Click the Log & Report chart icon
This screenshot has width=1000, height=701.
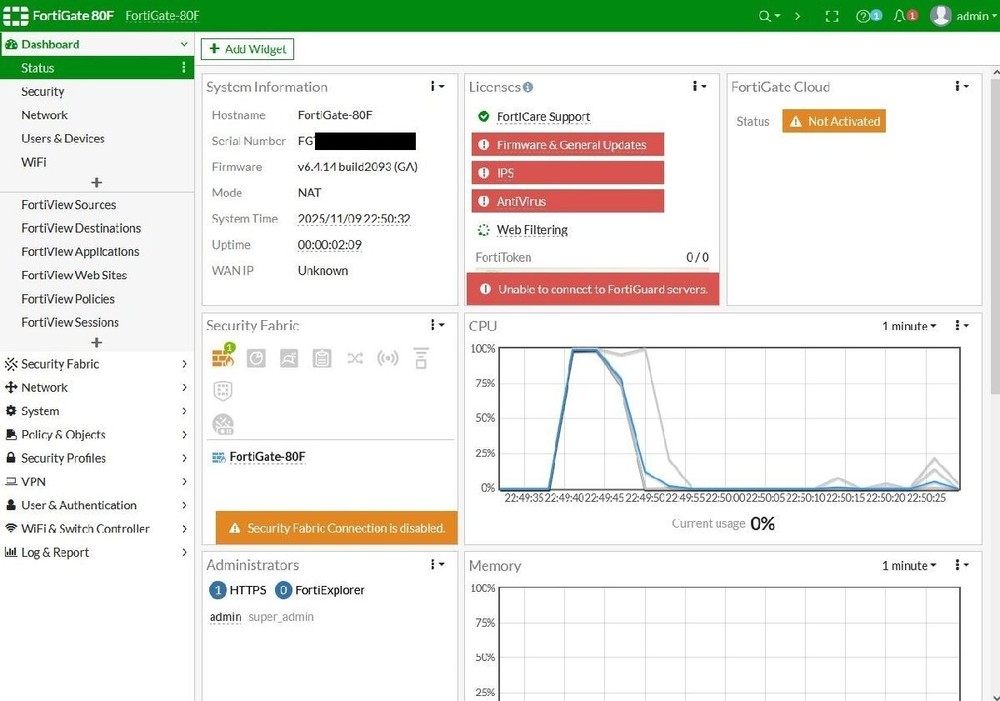pyautogui.click(x=11, y=552)
